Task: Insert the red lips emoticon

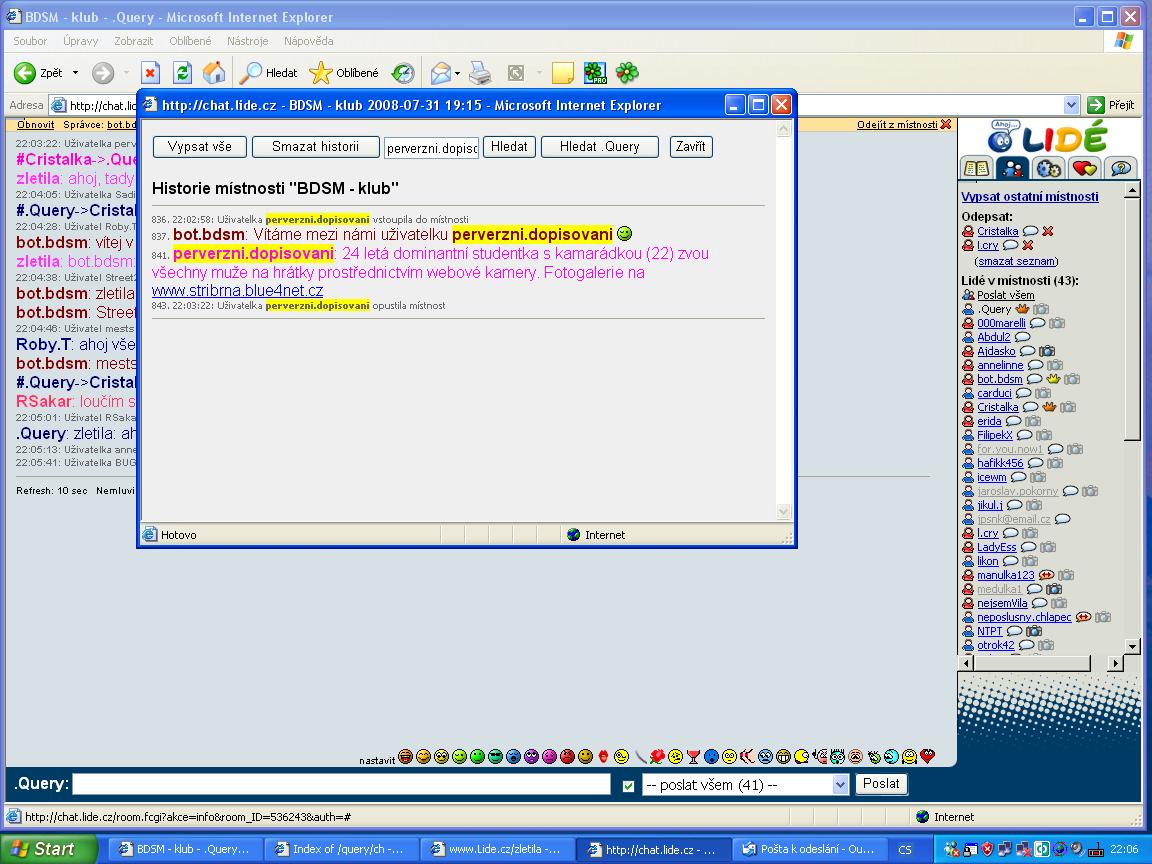Action: [x=603, y=756]
